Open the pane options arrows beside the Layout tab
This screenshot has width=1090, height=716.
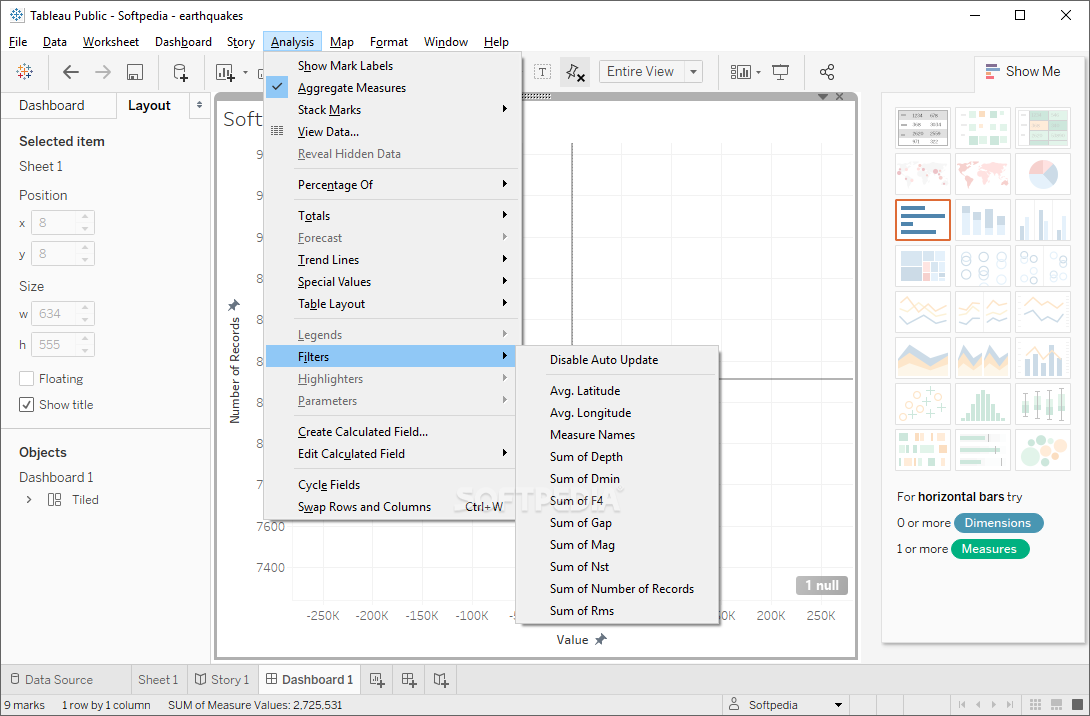click(200, 106)
